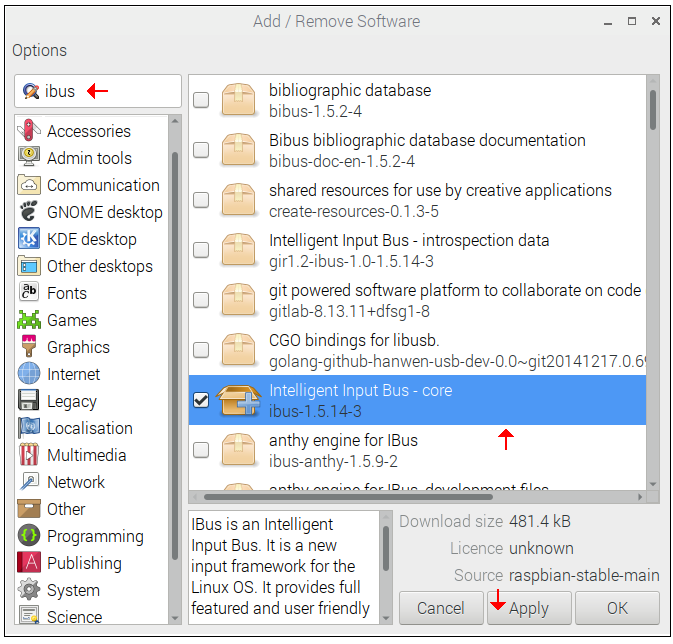Select 'shared resources for use by creative applications'
Image resolution: width=673 pixels, height=644 pixels.
pos(417,200)
